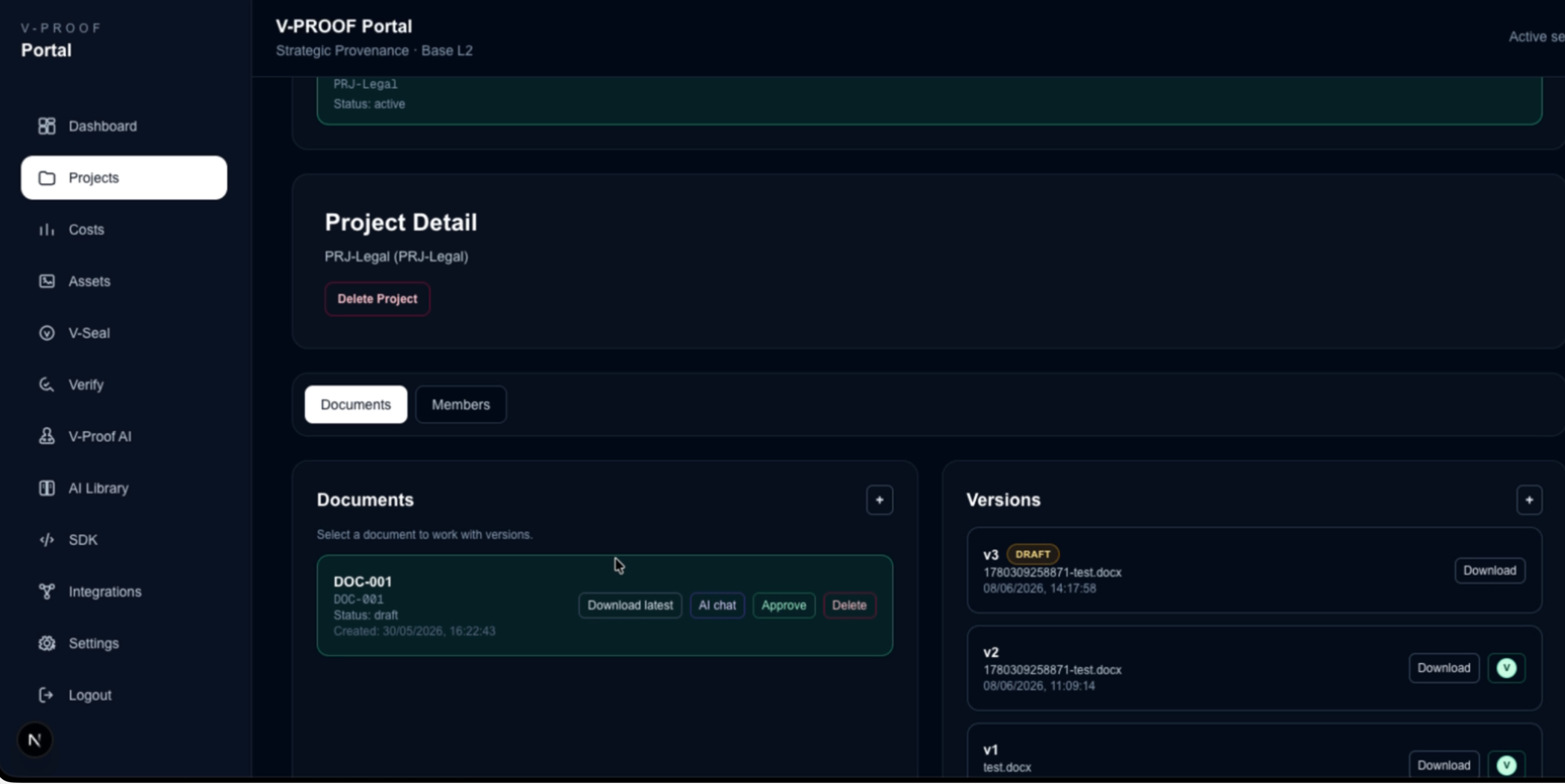Click the Delete Project button
This screenshot has width=1565, height=784.
(x=377, y=299)
